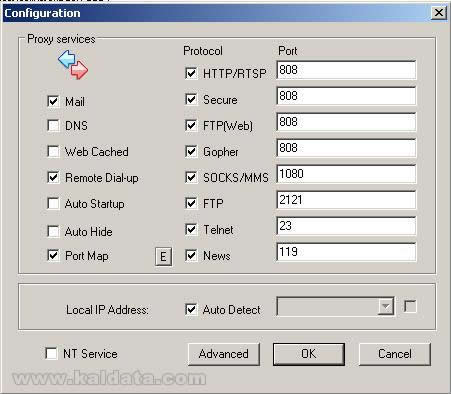
Task: Tick the small checkbox beside IP dropdown
Action: pyautogui.click(x=410, y=306)
